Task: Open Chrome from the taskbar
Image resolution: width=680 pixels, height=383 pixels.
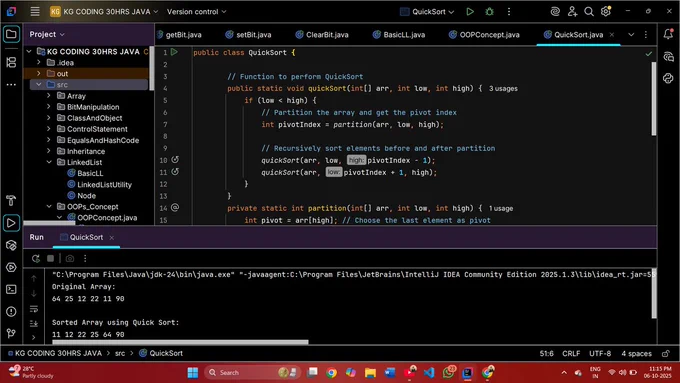Action: (331, 373)
